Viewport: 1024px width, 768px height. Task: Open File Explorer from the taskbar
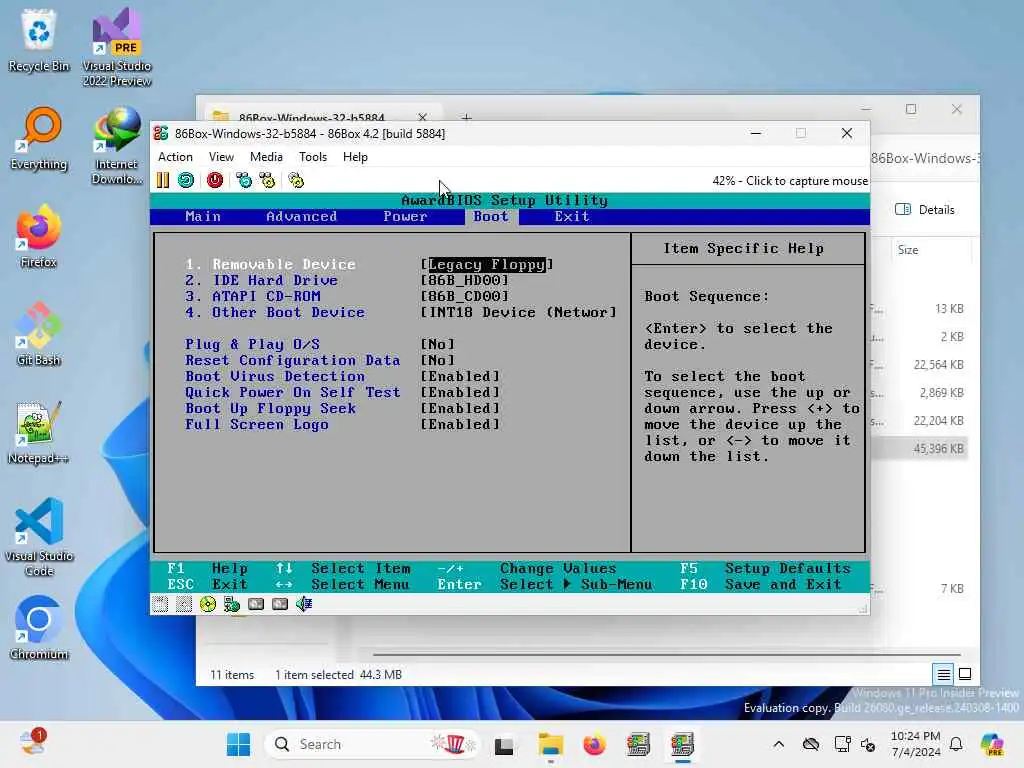(x=551, y=744)
